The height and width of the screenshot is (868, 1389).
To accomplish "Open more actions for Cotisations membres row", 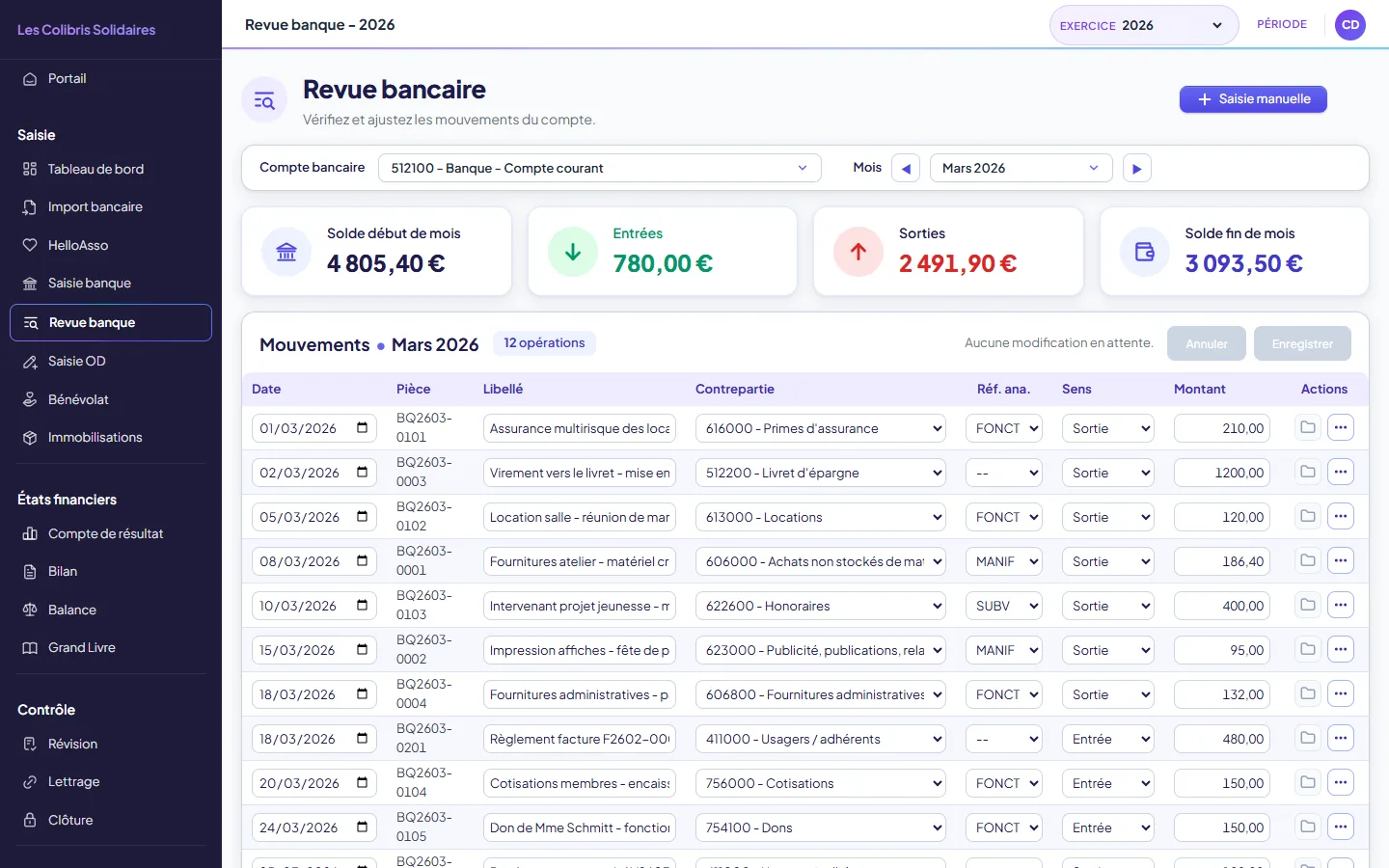I will (1341, 782).
